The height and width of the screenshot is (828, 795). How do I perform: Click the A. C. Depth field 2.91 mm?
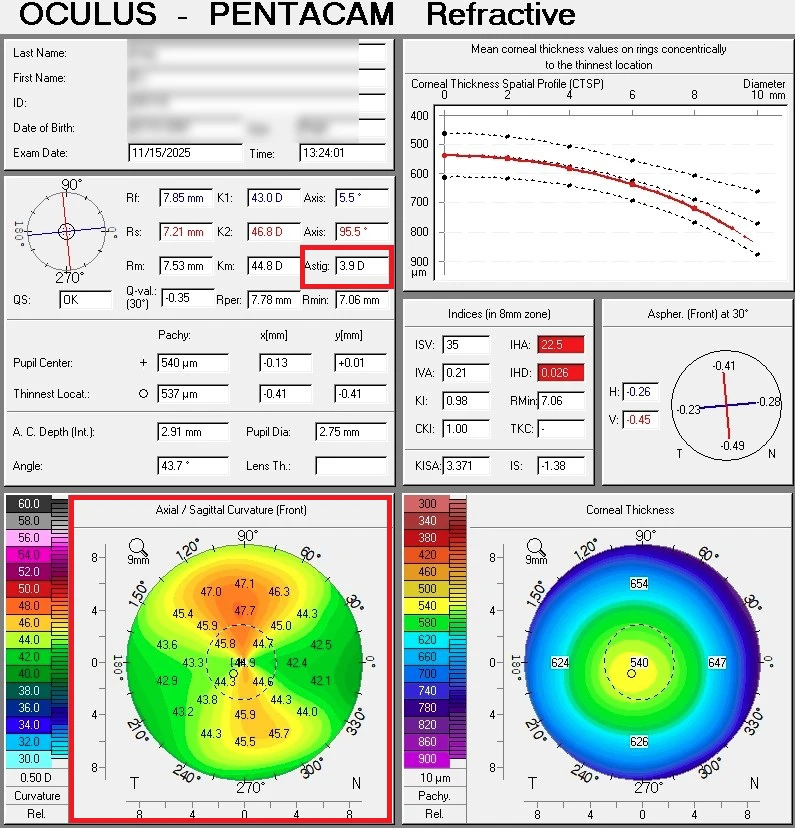click(x=193, y=432)
